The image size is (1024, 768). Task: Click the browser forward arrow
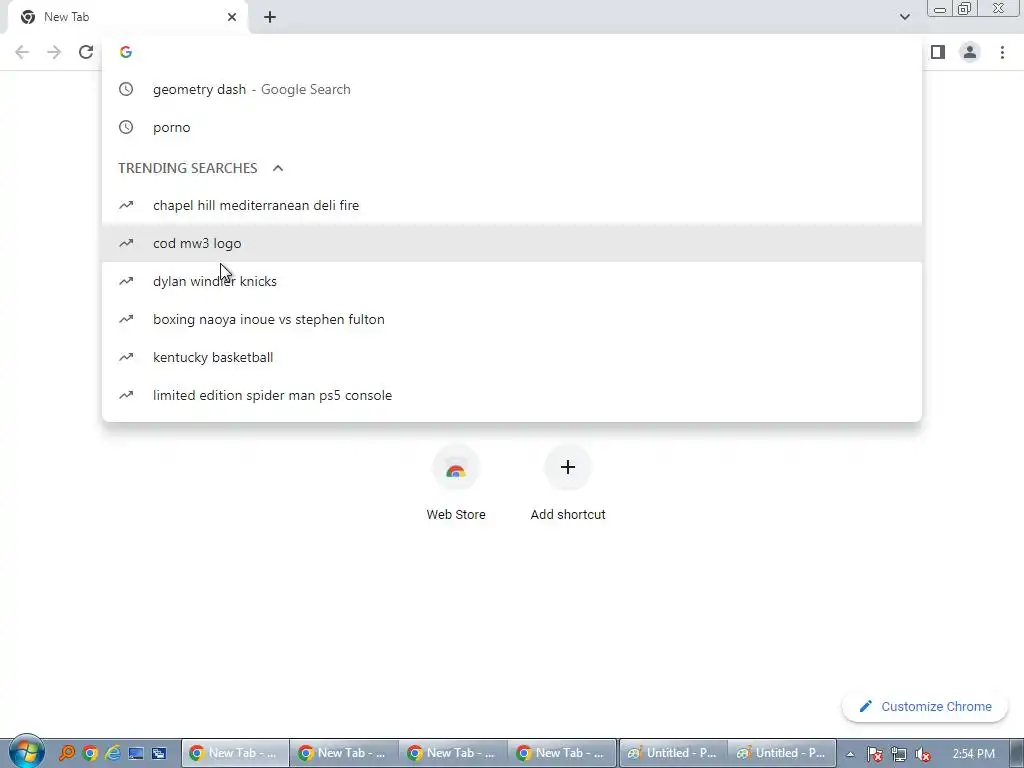pos(54,52)
